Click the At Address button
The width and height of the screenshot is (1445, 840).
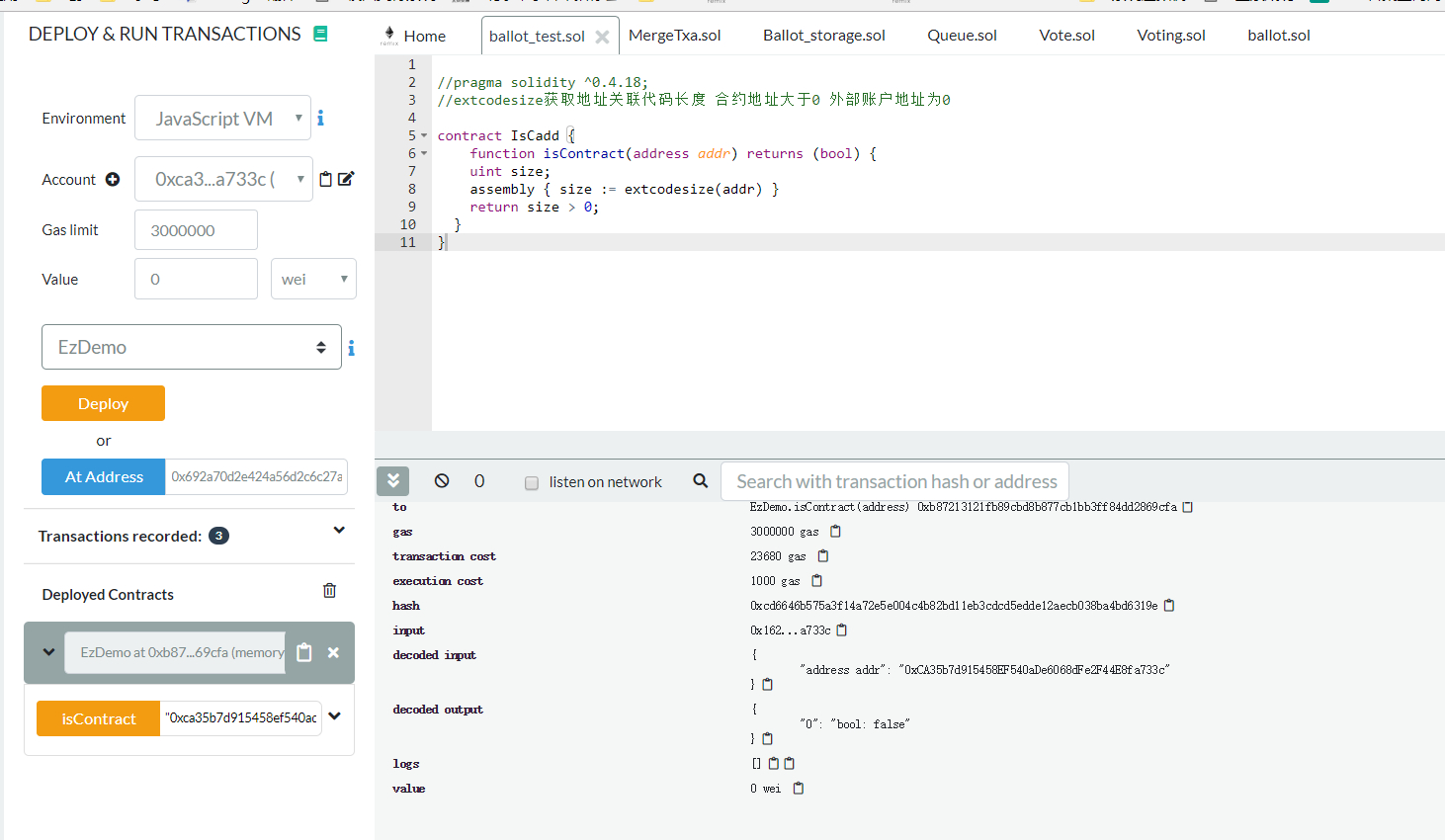[x=104, y=476]
